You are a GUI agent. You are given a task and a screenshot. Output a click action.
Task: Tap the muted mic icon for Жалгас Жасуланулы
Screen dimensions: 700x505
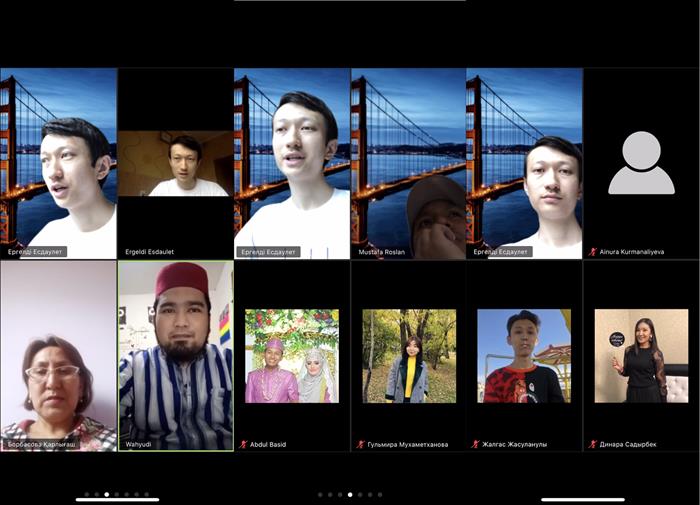click(475, 444)
